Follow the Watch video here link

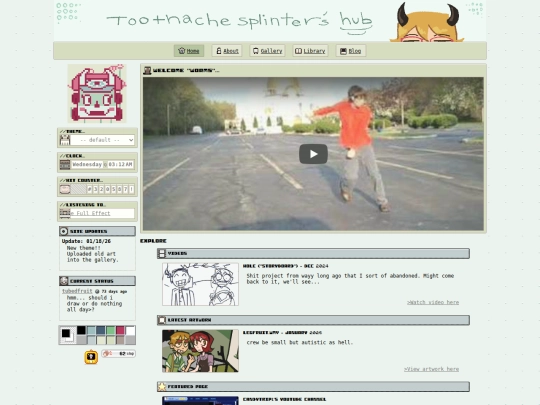[x=433, y=302]
